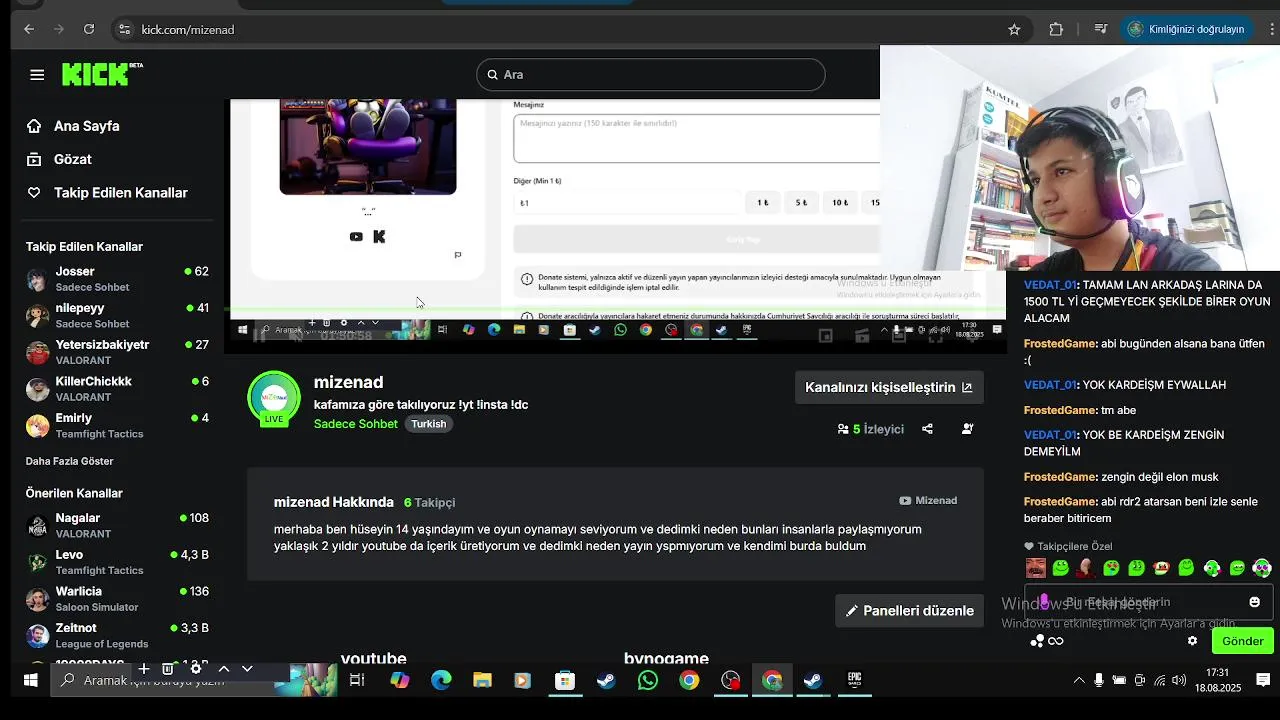The image size is (1280, 720).
Task: Select 10 ₺ donation amount in stream
Action: [840, 203]
